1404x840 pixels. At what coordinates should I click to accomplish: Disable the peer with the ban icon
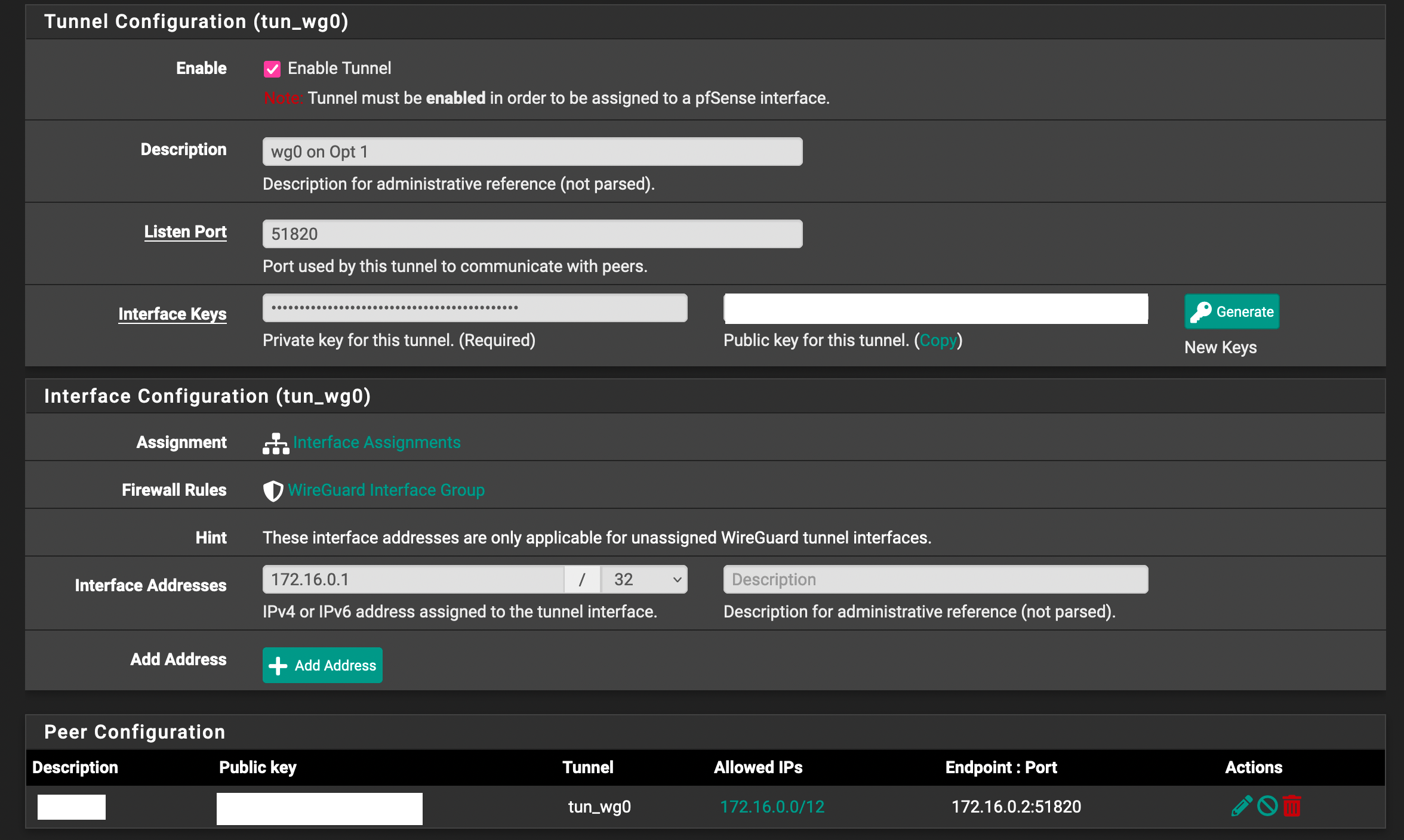tap(1267, 806)
